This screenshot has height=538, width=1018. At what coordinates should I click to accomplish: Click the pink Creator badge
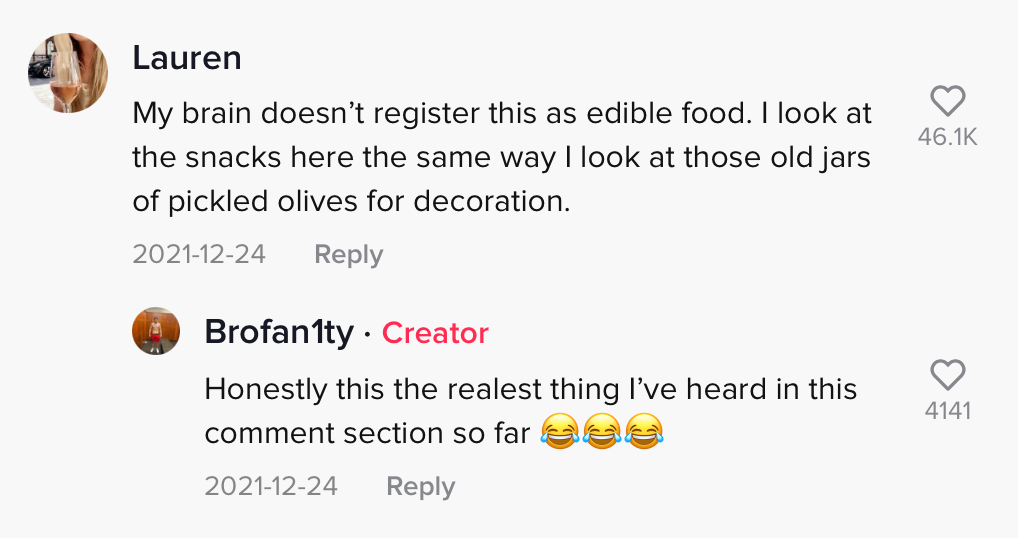point(435,333)
